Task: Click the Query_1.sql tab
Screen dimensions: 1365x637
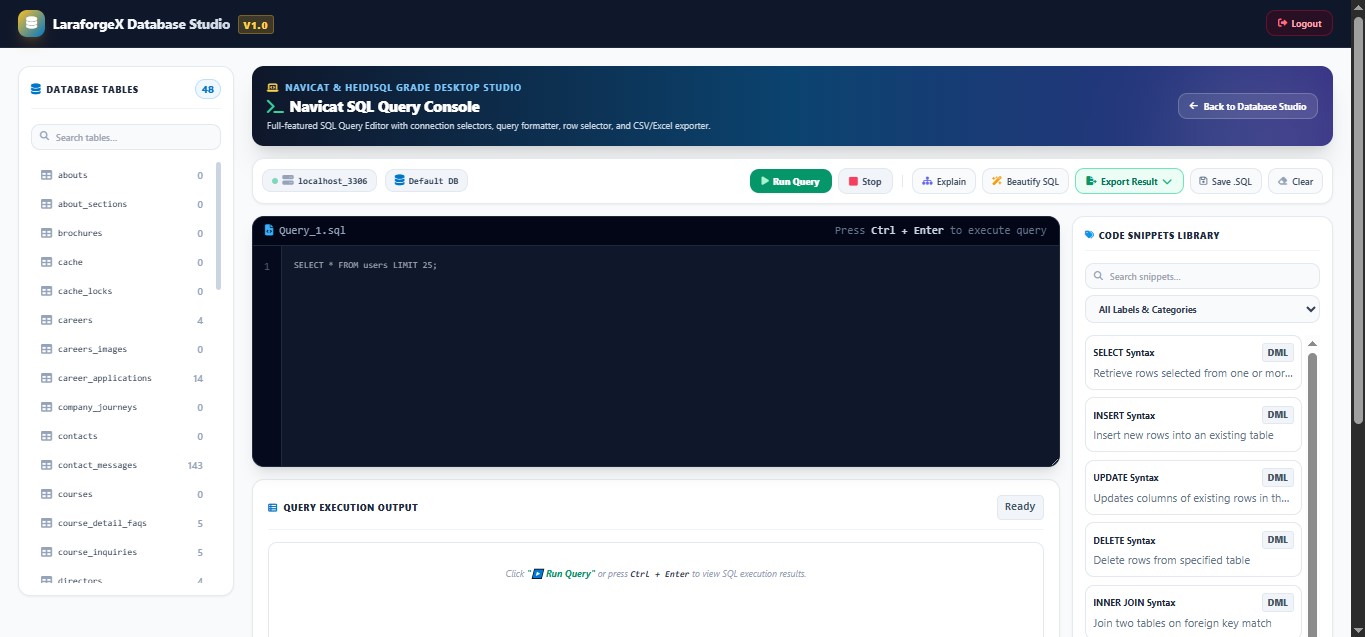Action: [305, 230]
